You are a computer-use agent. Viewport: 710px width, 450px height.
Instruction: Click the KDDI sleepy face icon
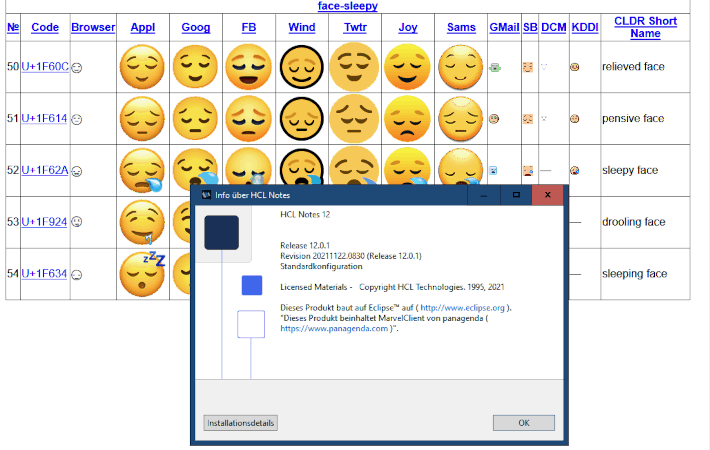(x=575, y=171)
